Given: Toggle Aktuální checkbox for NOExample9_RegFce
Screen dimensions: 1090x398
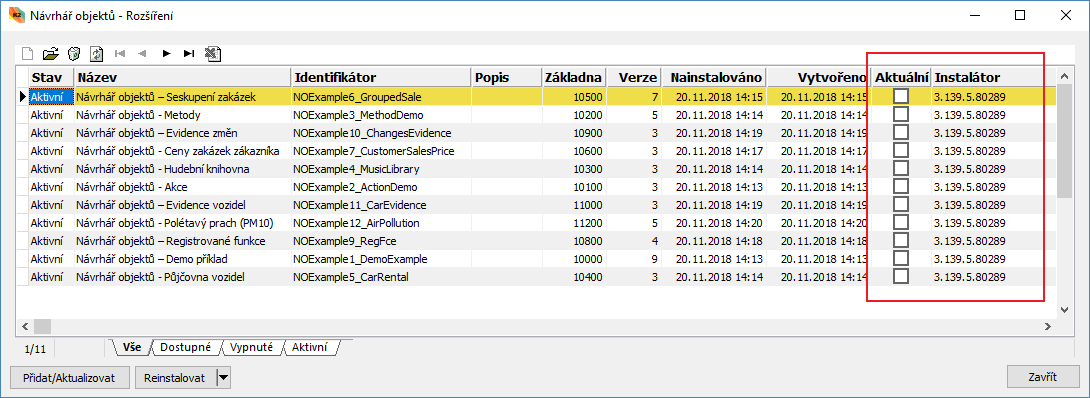Looking at the screenshot, I should (x=901, y=240).
